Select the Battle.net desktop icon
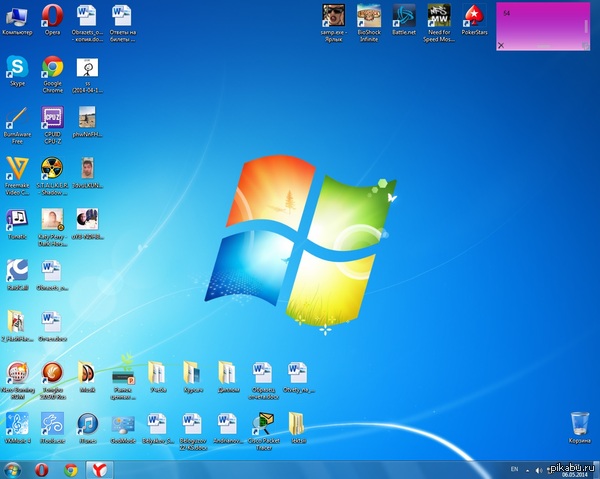Screen dimensions: 600x479 404,16
